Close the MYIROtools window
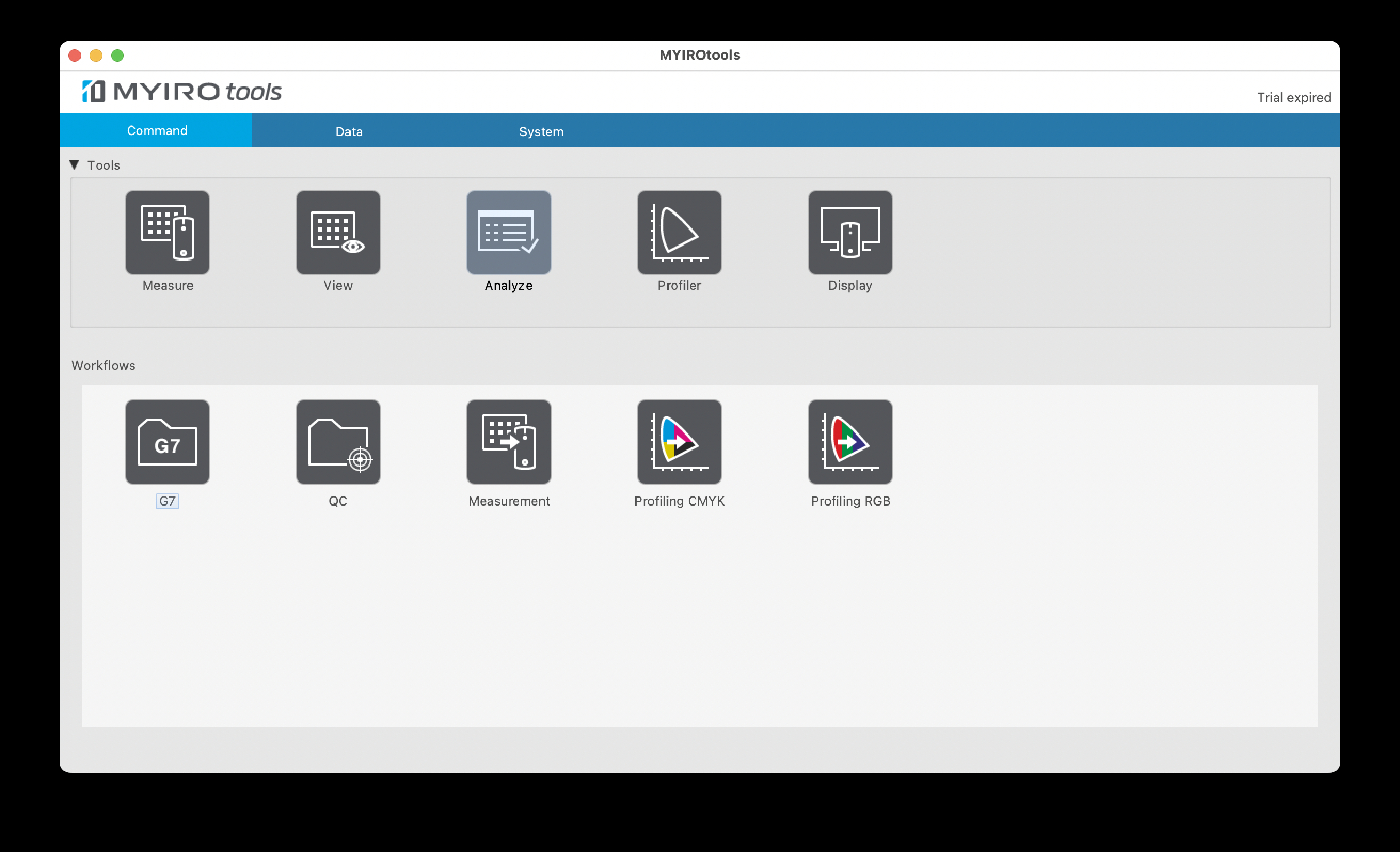This screenshot has height=852, width=1400. [x=75, y=55]
